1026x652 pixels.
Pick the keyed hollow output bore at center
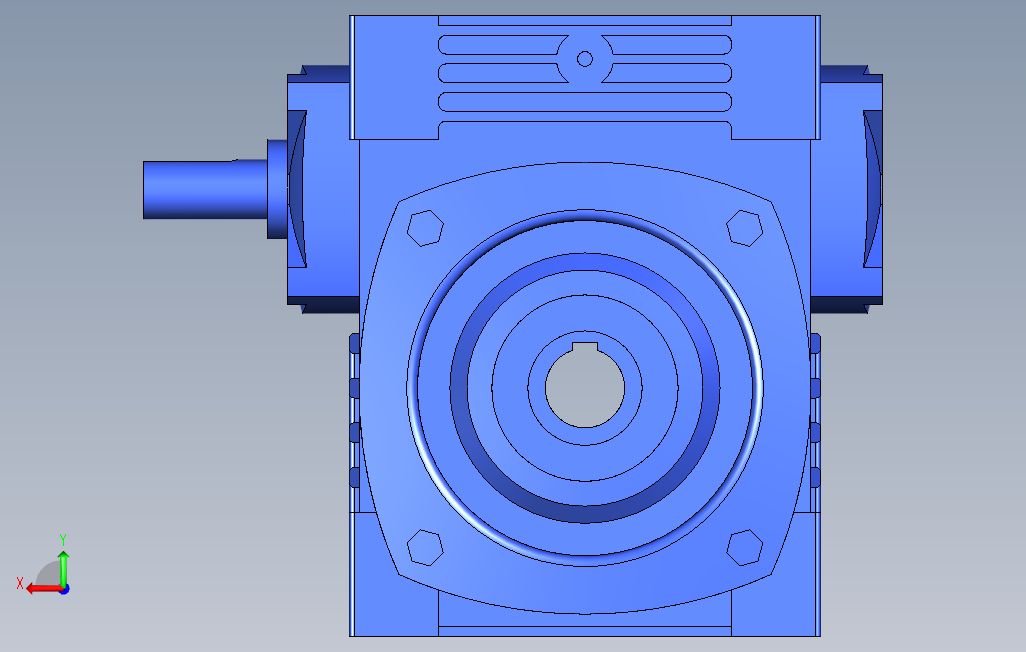point(585,389)
